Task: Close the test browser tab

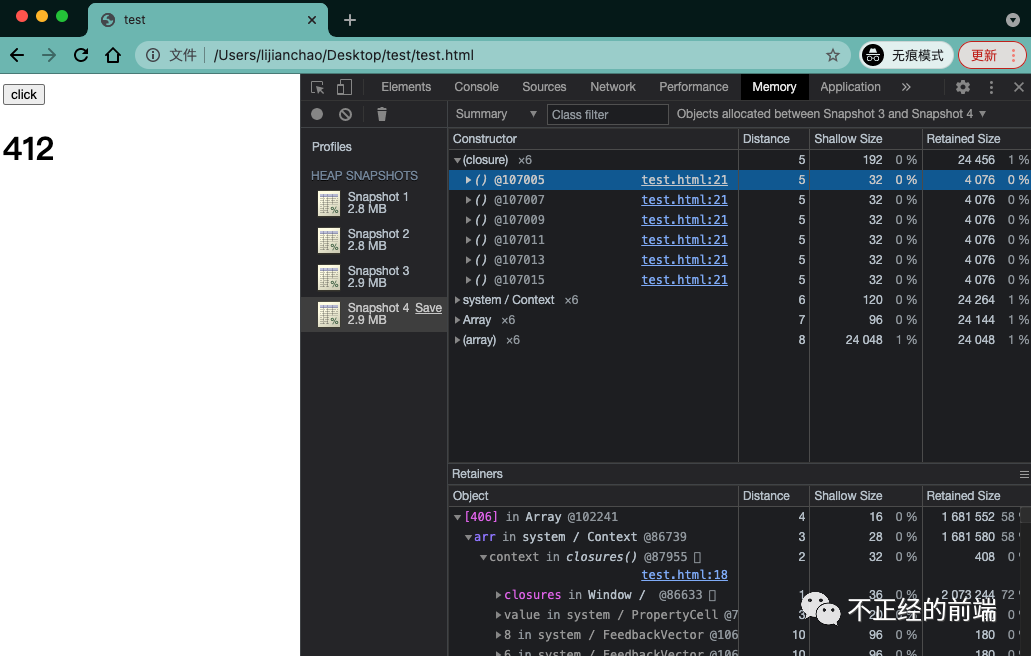Action: click(x=312, y=20)
